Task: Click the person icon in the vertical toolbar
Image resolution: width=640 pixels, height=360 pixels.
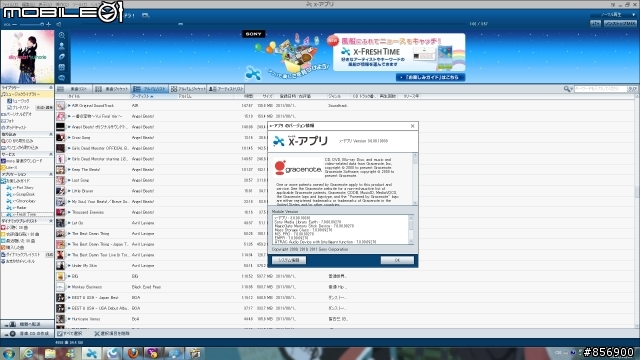Action: point(62,46)
